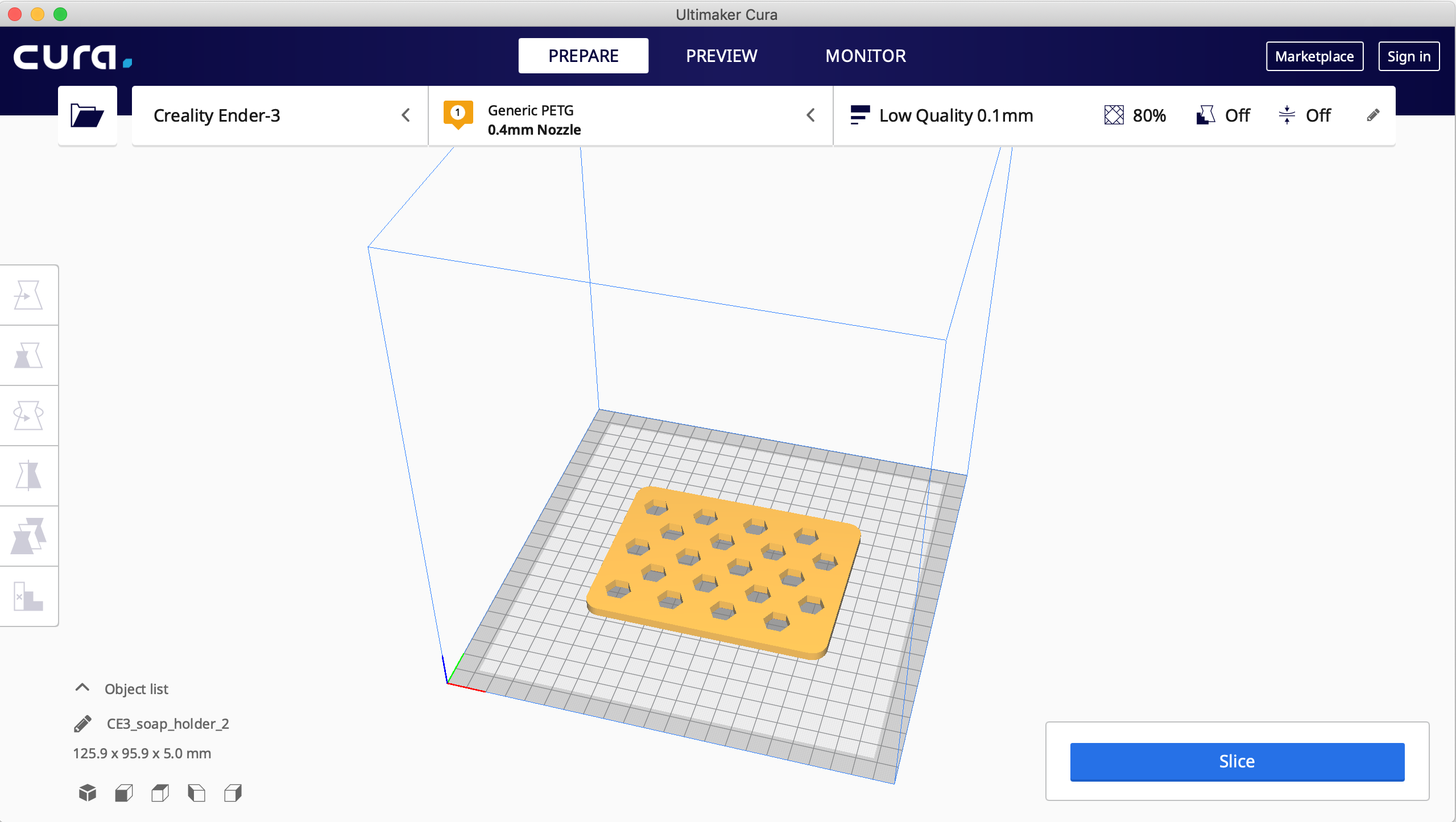The image size is (1456, 822).
Task: Click the pencil icon beside CE3_soap_holder_2
Action: point(82,724)
